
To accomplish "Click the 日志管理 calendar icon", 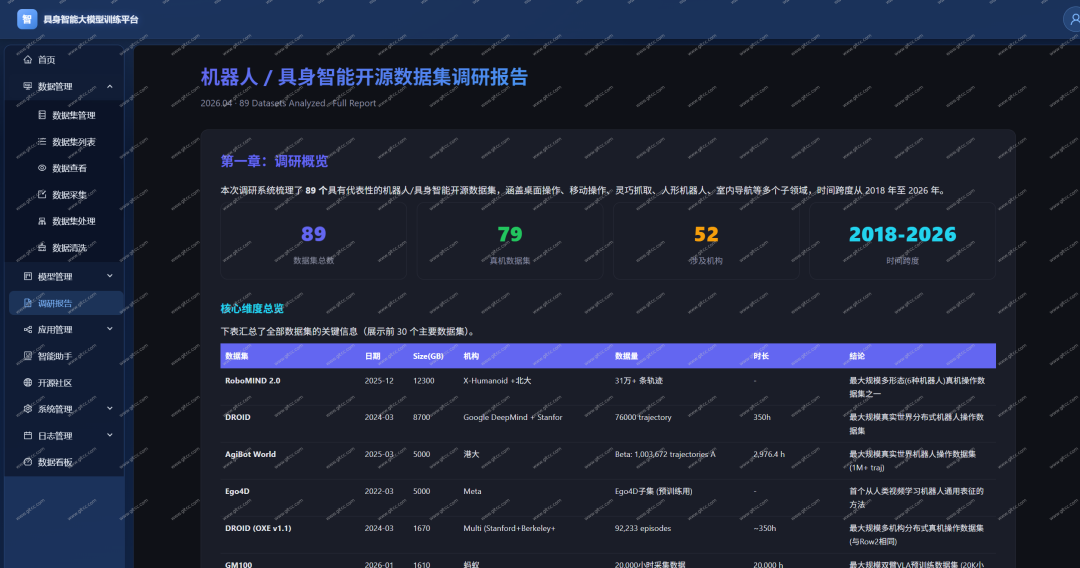I will tap(28, 436).
